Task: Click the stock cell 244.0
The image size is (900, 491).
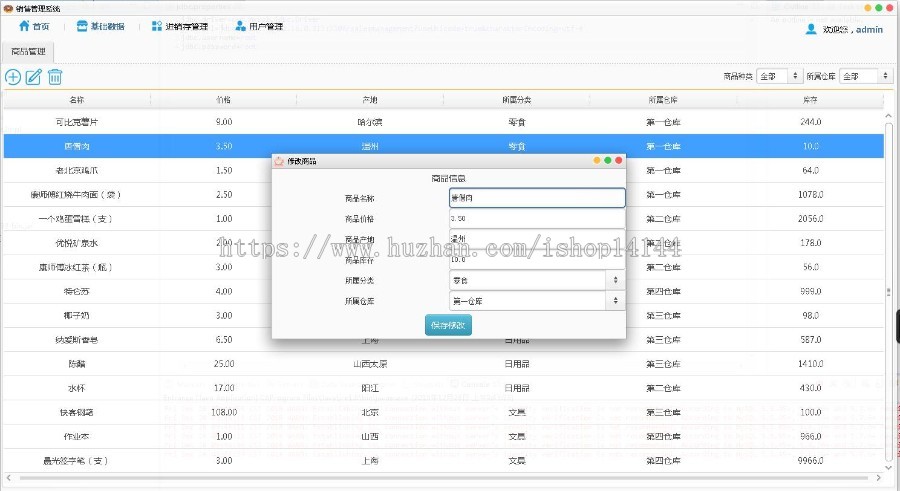Action: [x=810, y=122]
